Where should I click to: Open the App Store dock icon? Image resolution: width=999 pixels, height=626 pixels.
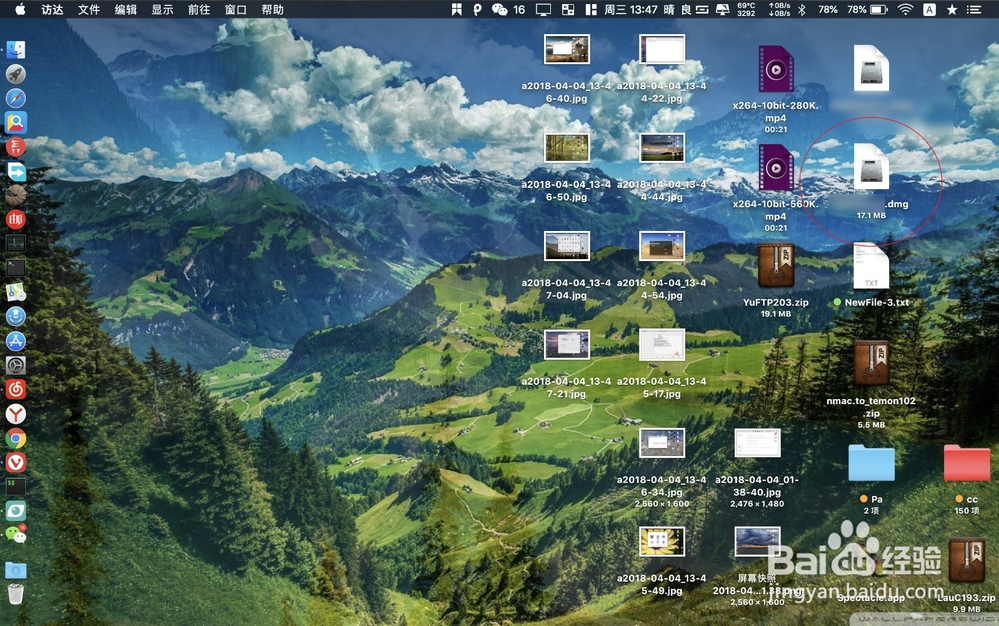click(x=16, y=341)
